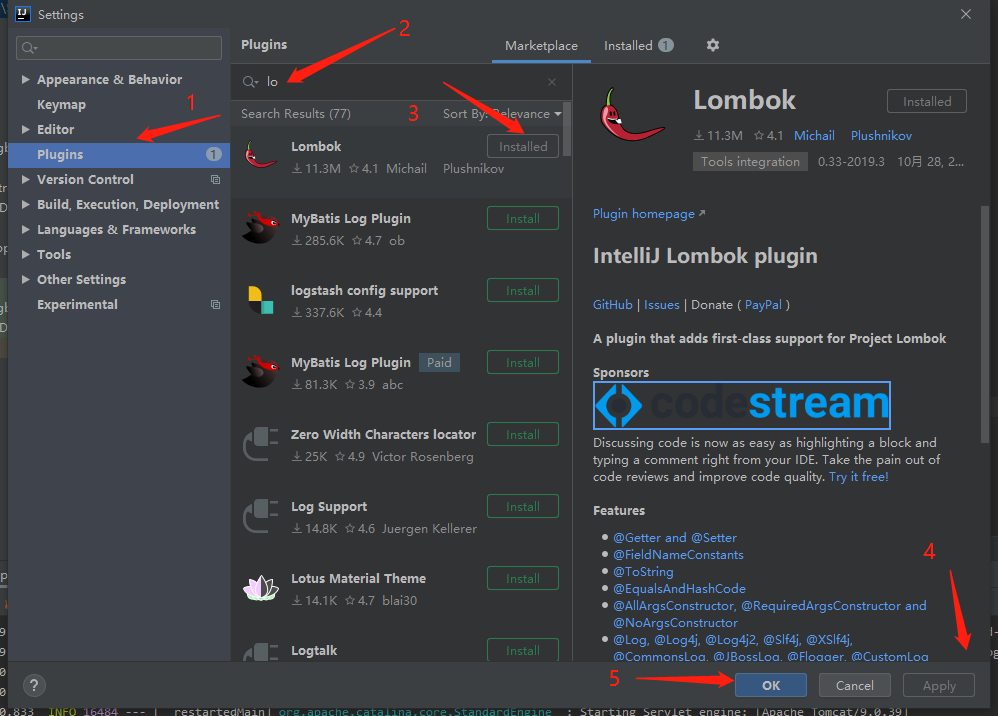Image resolution: width=998 pixels, height=716 pixels.
Task: Click Installed button in Lombok details header
Action: click(x=927, y=101)
